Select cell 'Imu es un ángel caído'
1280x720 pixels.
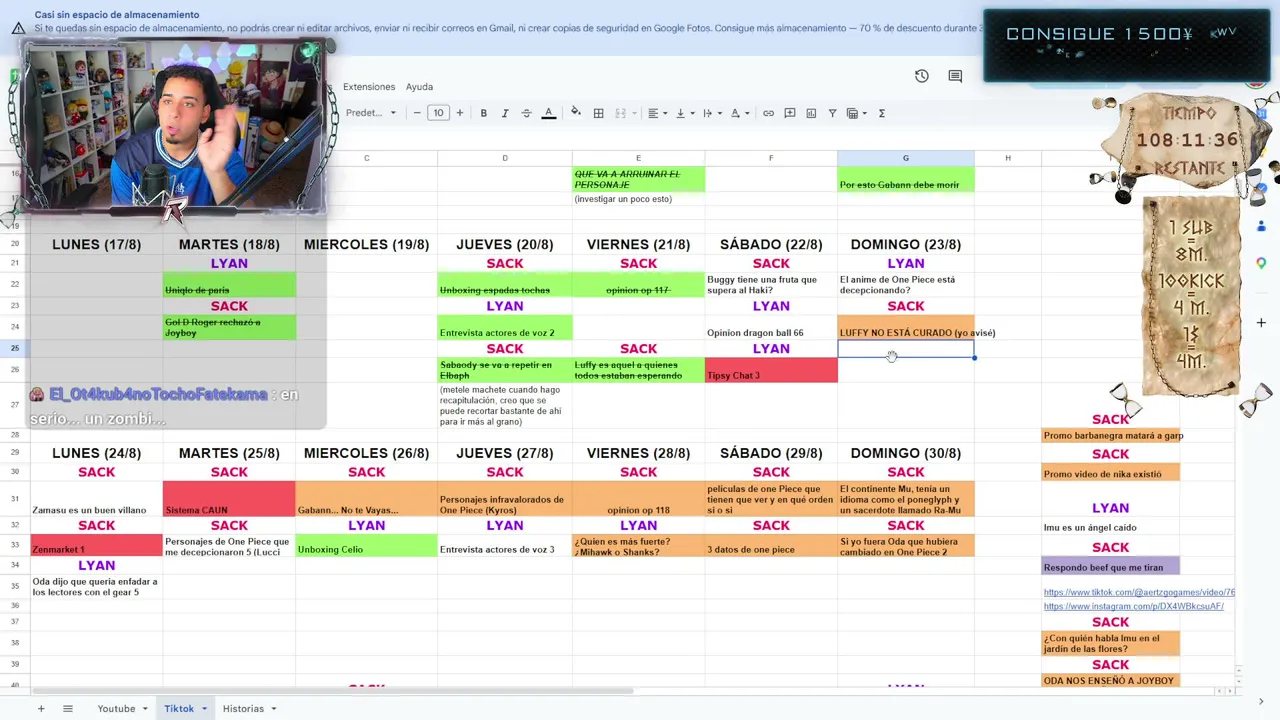click(x=1110, y=527)
